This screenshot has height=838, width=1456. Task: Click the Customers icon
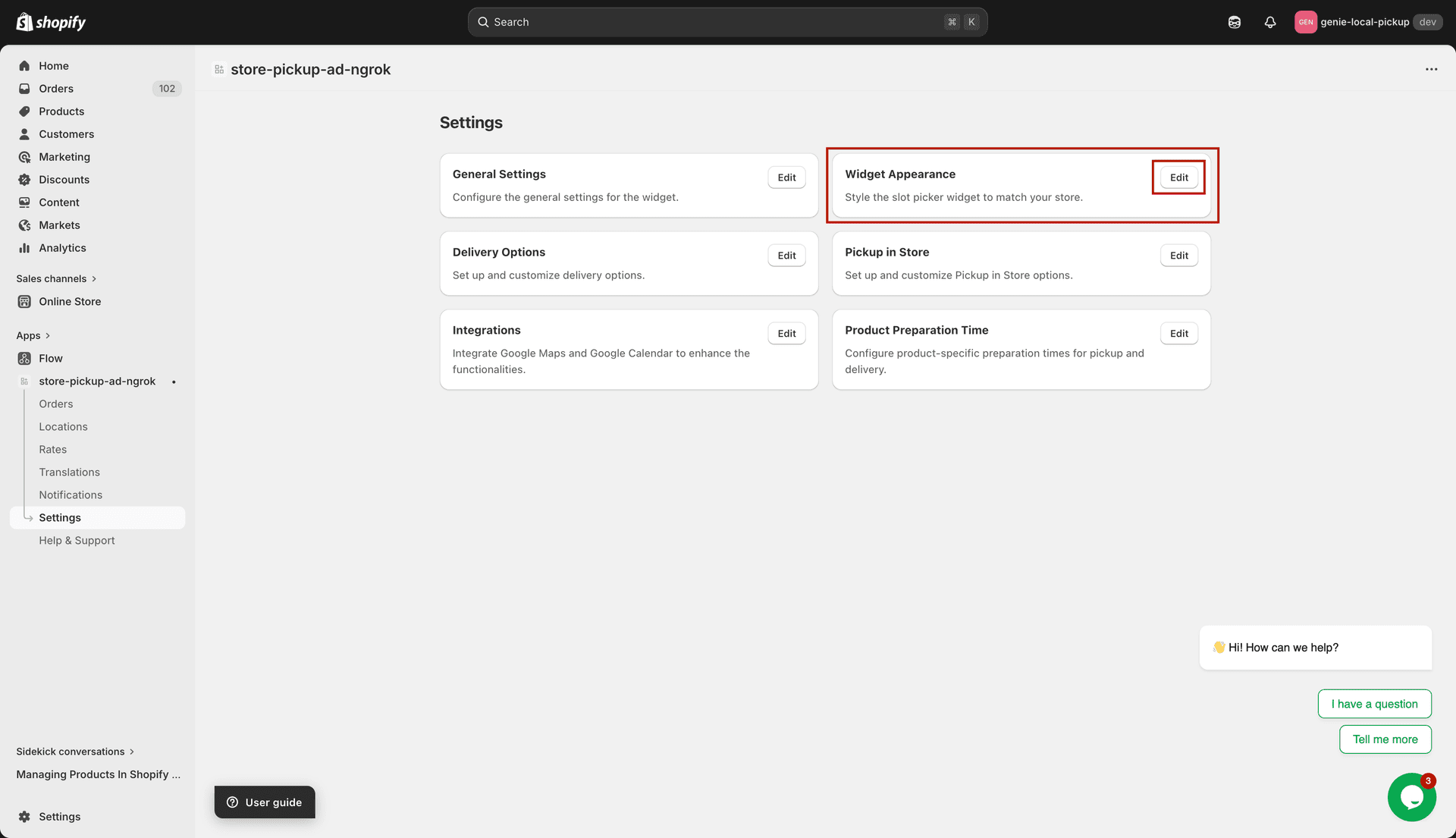pyautogui.click(x=24, y=134)
